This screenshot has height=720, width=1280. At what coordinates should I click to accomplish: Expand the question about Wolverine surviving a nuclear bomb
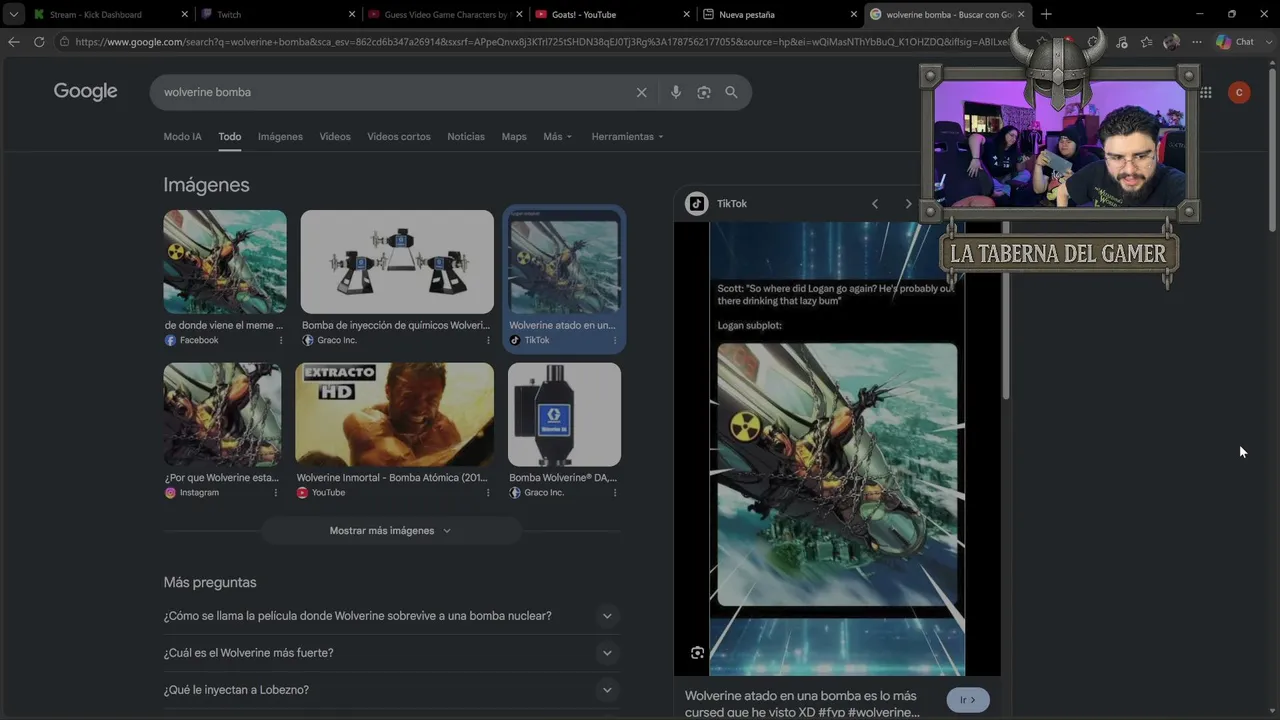point(607,616)
